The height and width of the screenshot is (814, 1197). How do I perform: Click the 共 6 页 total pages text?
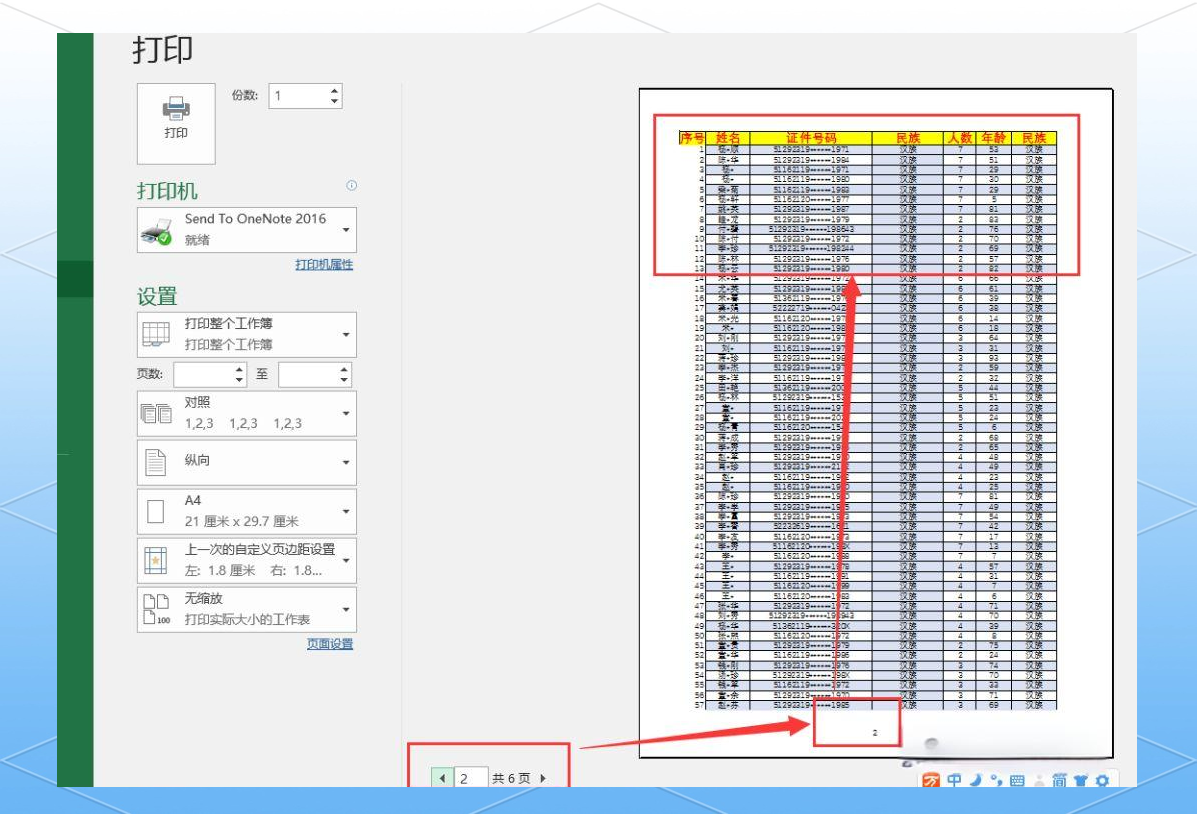(511, 778)
